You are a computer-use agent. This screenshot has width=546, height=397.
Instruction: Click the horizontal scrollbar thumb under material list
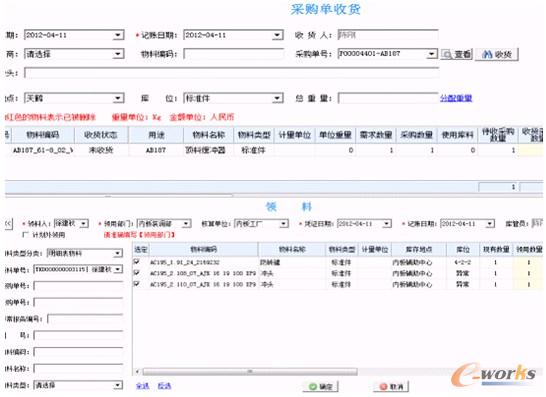tap(250, 372)
